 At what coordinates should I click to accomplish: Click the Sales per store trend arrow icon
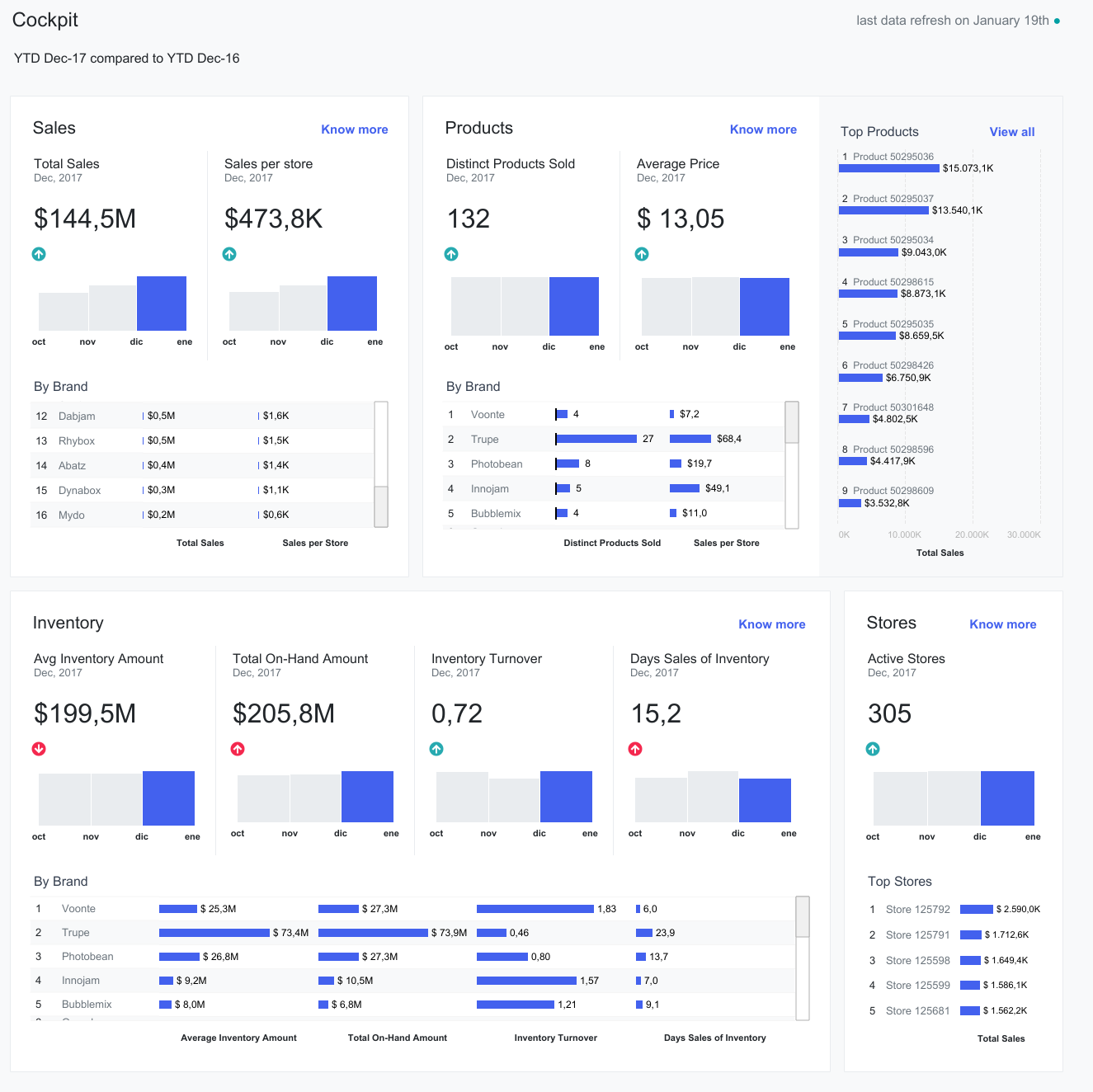click(x=229, y=254)
